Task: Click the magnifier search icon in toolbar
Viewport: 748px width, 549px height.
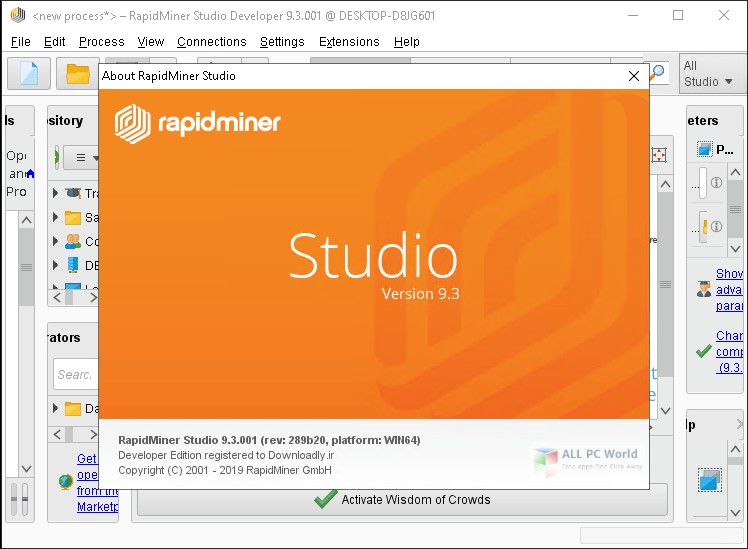Action: (x=657, y=73)
